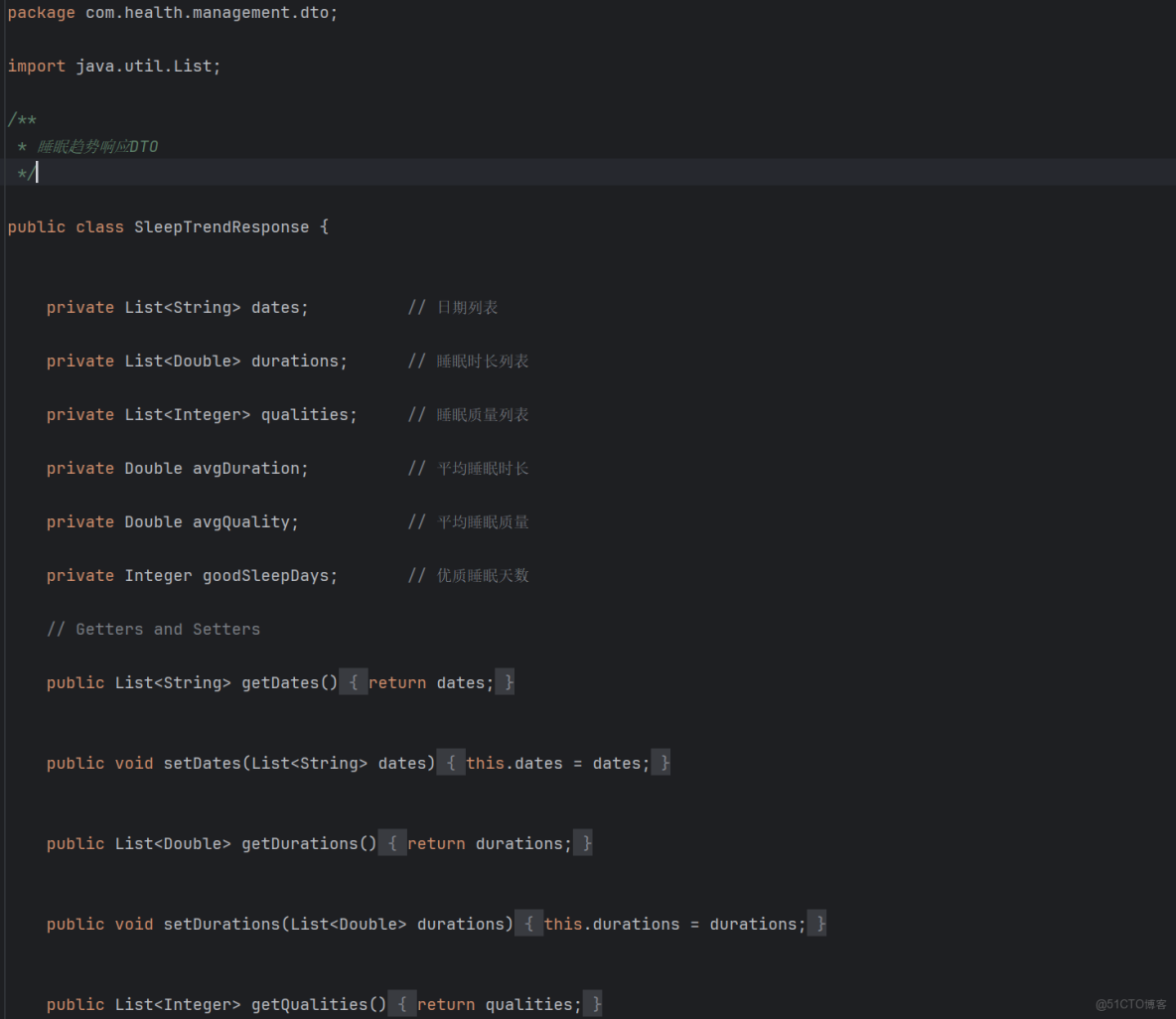Click 'this.dates' in setDates body

click(x=514, y=763)
